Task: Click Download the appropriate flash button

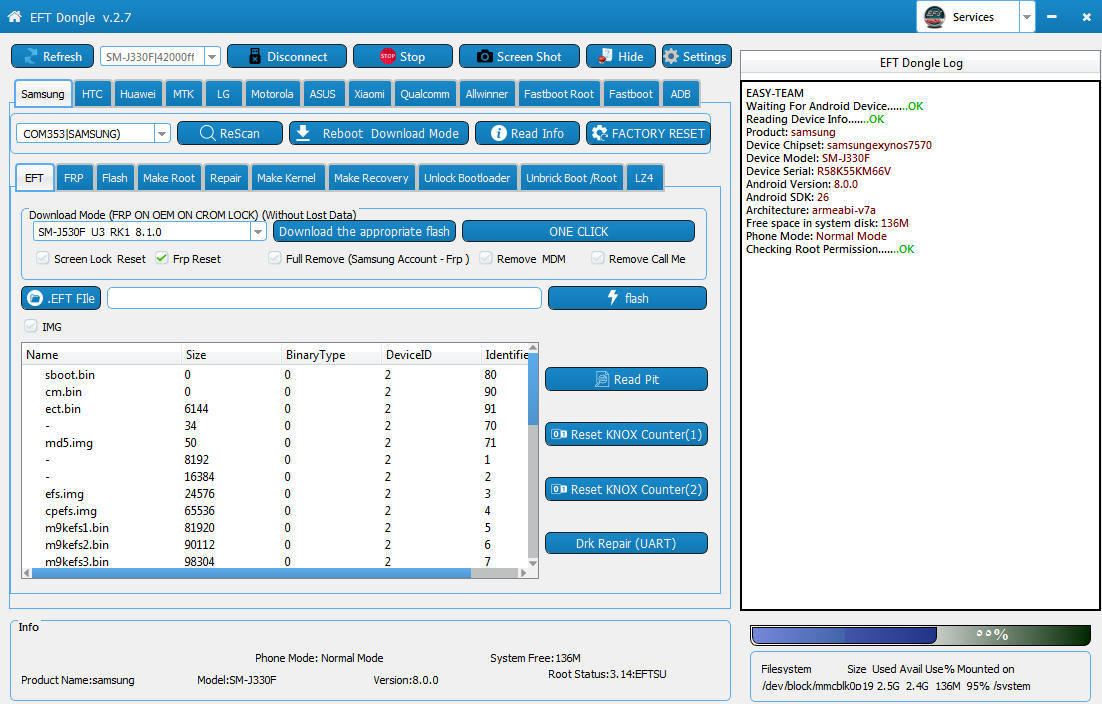Action: click(x=364, y=231)
